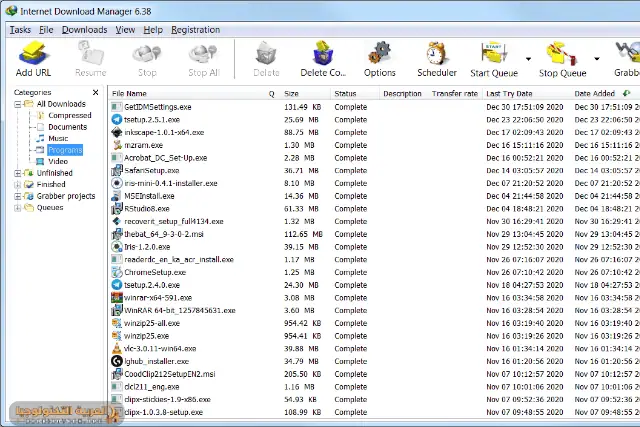Click the Resume toolbar icon

tap(91, 54)
